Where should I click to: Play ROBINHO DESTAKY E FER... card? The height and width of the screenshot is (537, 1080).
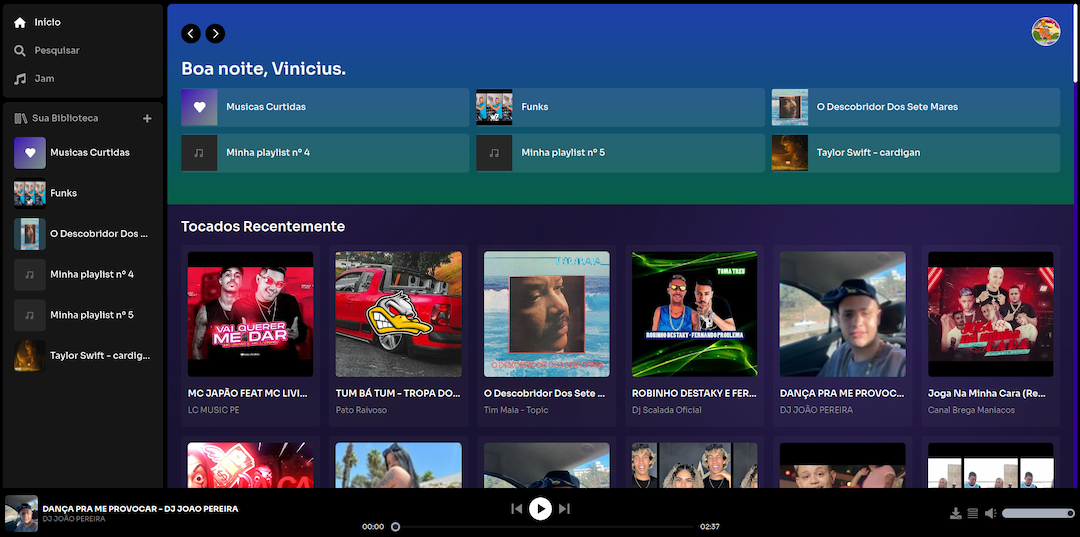[694, 335]
